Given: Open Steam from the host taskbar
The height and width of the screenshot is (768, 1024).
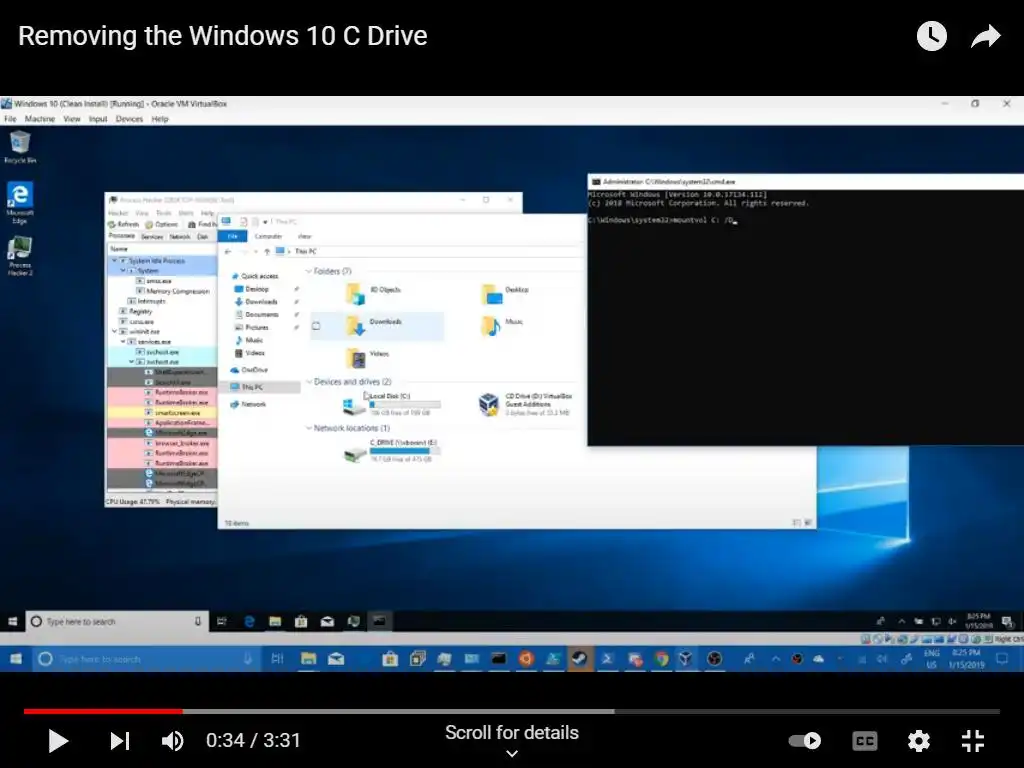Looking at the screenshot, I should coord(579,659).
